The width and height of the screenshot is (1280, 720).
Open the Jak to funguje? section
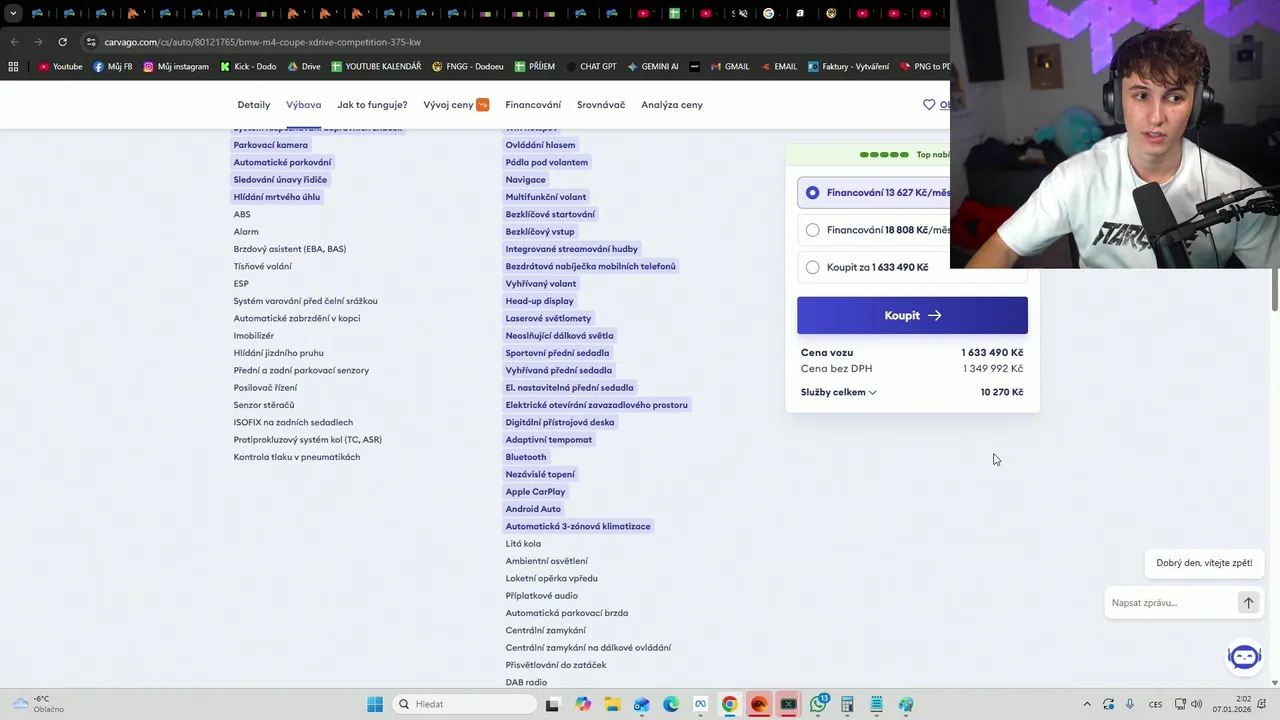point(372,105)
